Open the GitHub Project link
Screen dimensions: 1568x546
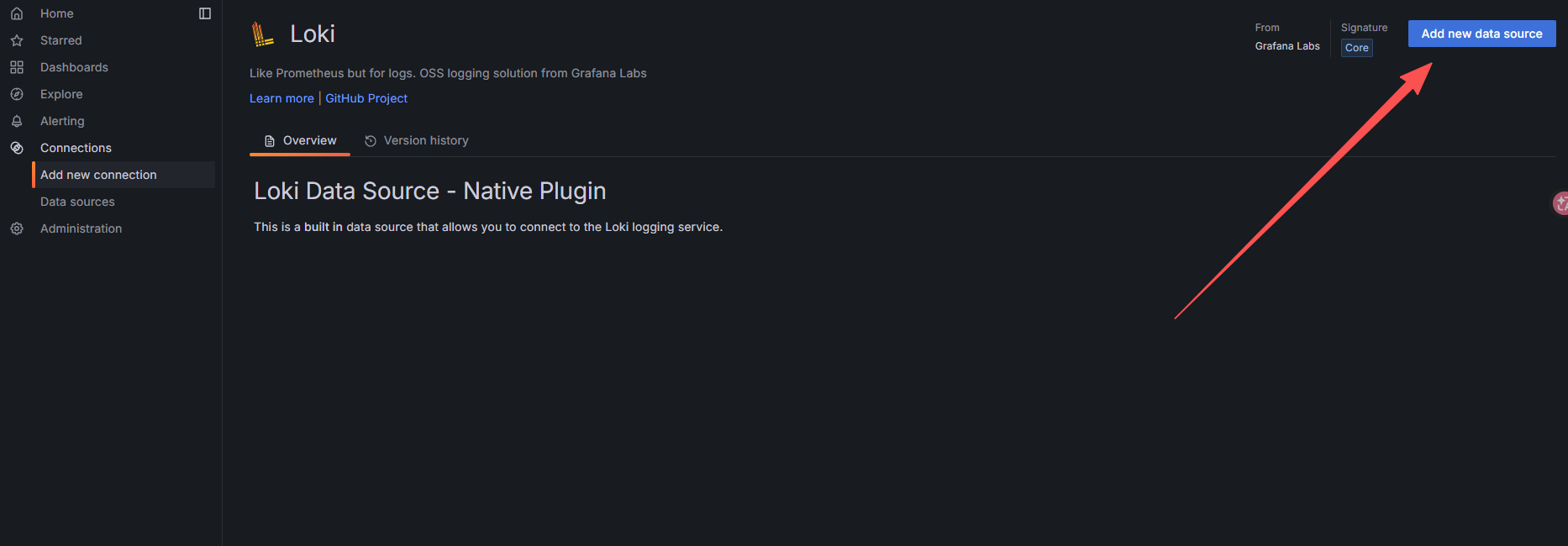click(x=366, y=98)
